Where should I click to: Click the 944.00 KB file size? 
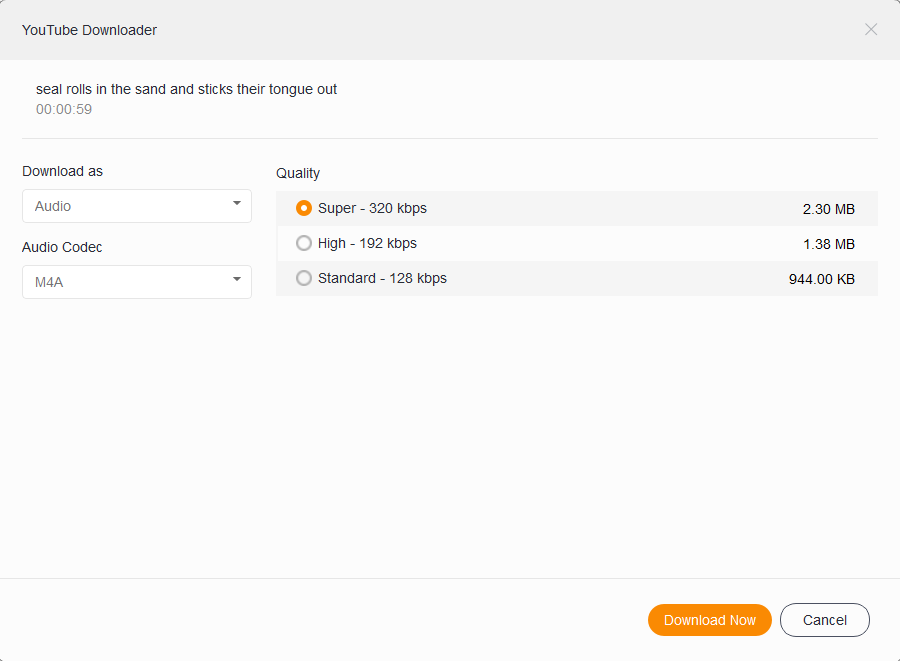tap(821, 279)
